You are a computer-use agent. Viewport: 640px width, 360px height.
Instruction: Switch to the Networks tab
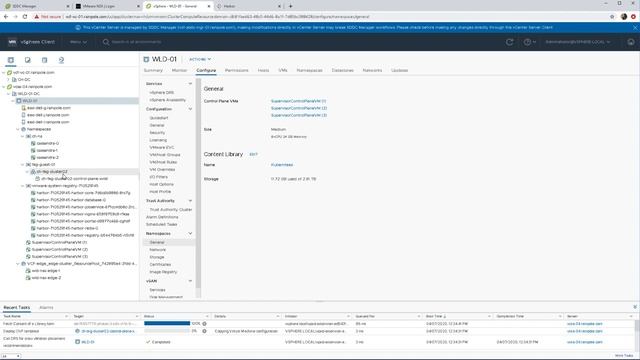tap(372, 70)
